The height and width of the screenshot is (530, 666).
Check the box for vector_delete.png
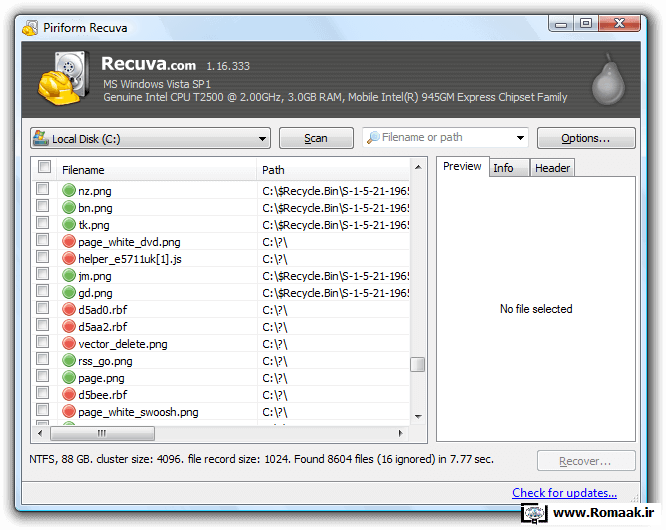42,341
